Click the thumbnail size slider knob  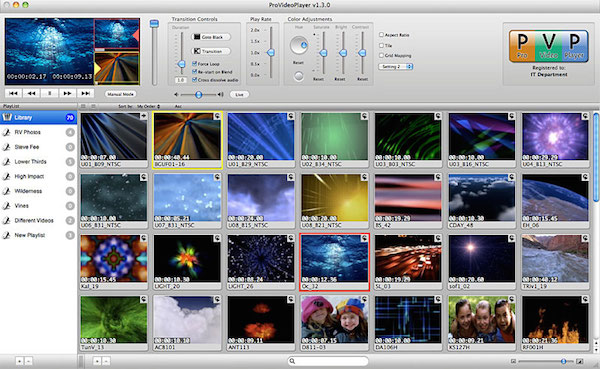(563, 361)
